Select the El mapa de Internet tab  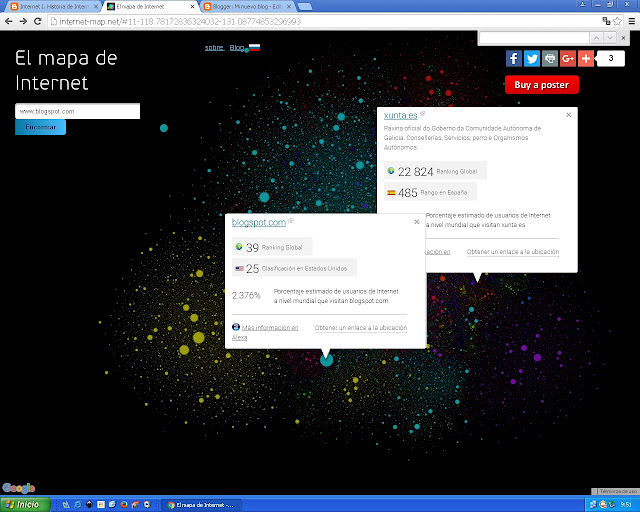tap(151, 7)
